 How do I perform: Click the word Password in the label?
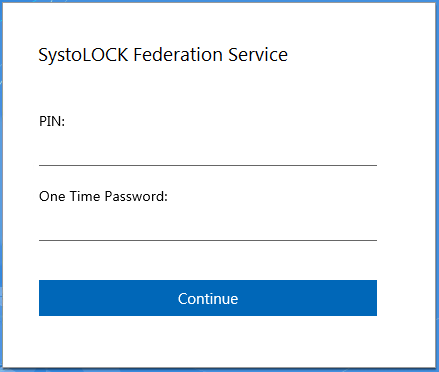click(x=134, y=196)
